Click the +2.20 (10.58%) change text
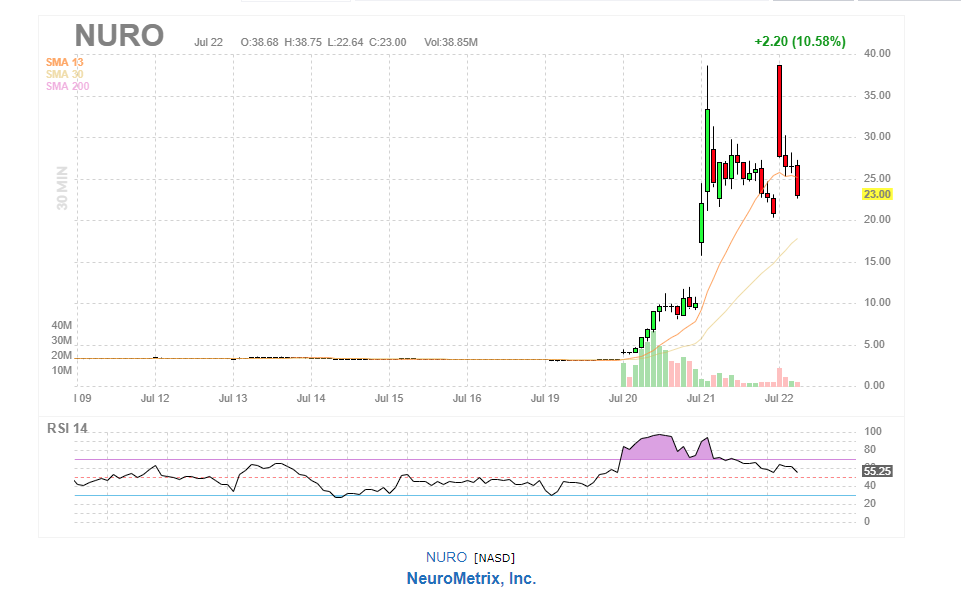 tap(799, 42)
